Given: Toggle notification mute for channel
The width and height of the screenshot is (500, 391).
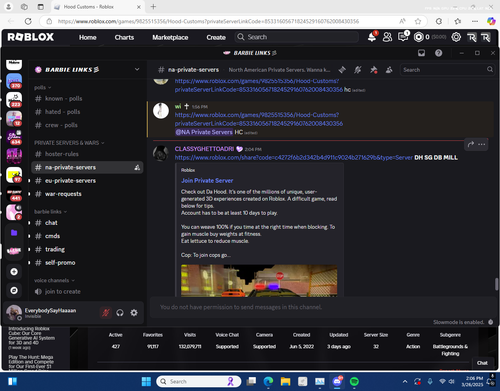Looking at the screenshot, I should (358, 70).
